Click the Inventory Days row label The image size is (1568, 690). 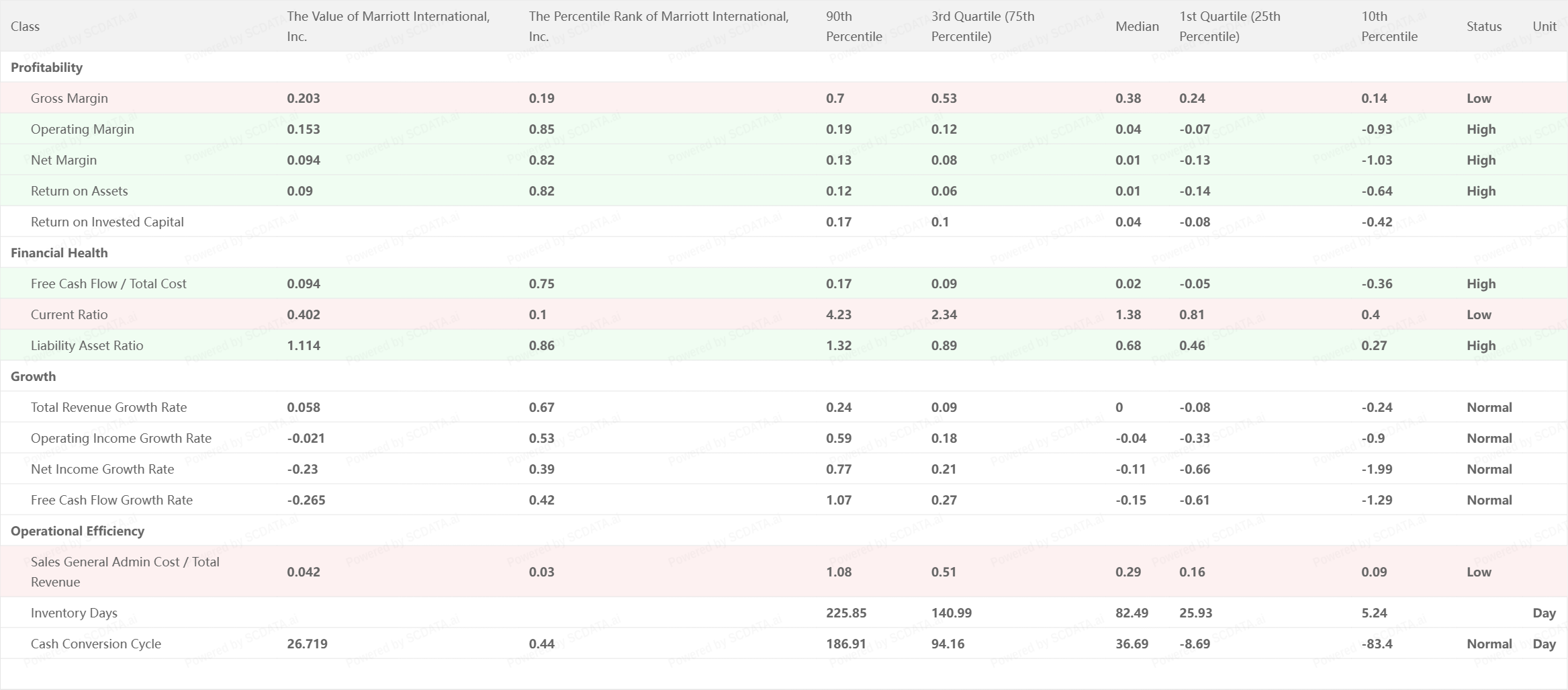(x=74, y=613)
